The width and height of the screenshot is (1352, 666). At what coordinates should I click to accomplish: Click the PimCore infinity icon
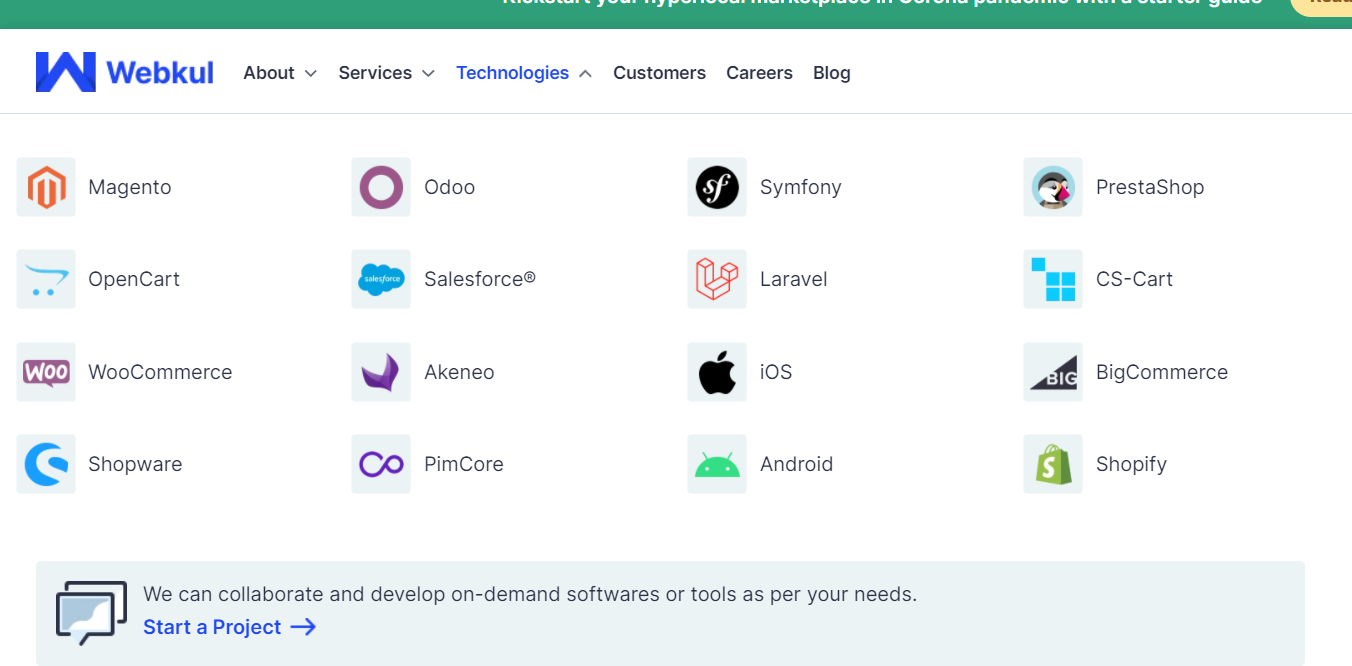381,464
